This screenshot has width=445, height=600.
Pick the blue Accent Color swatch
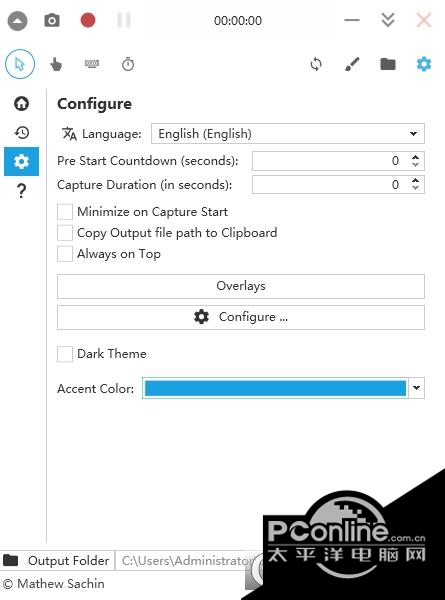coord(275,388)
